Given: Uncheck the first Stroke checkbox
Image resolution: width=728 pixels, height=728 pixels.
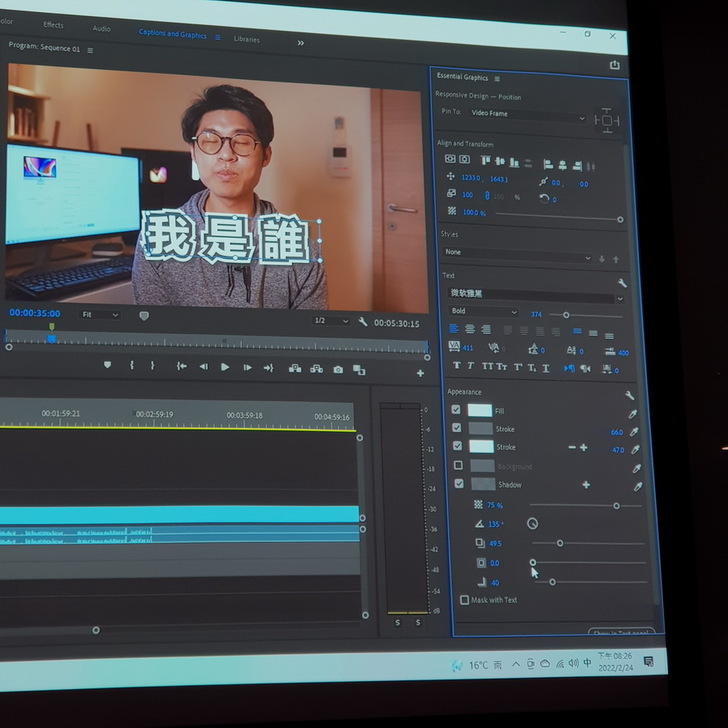Looking at the screenshot, I should click(x=457, y=428).
